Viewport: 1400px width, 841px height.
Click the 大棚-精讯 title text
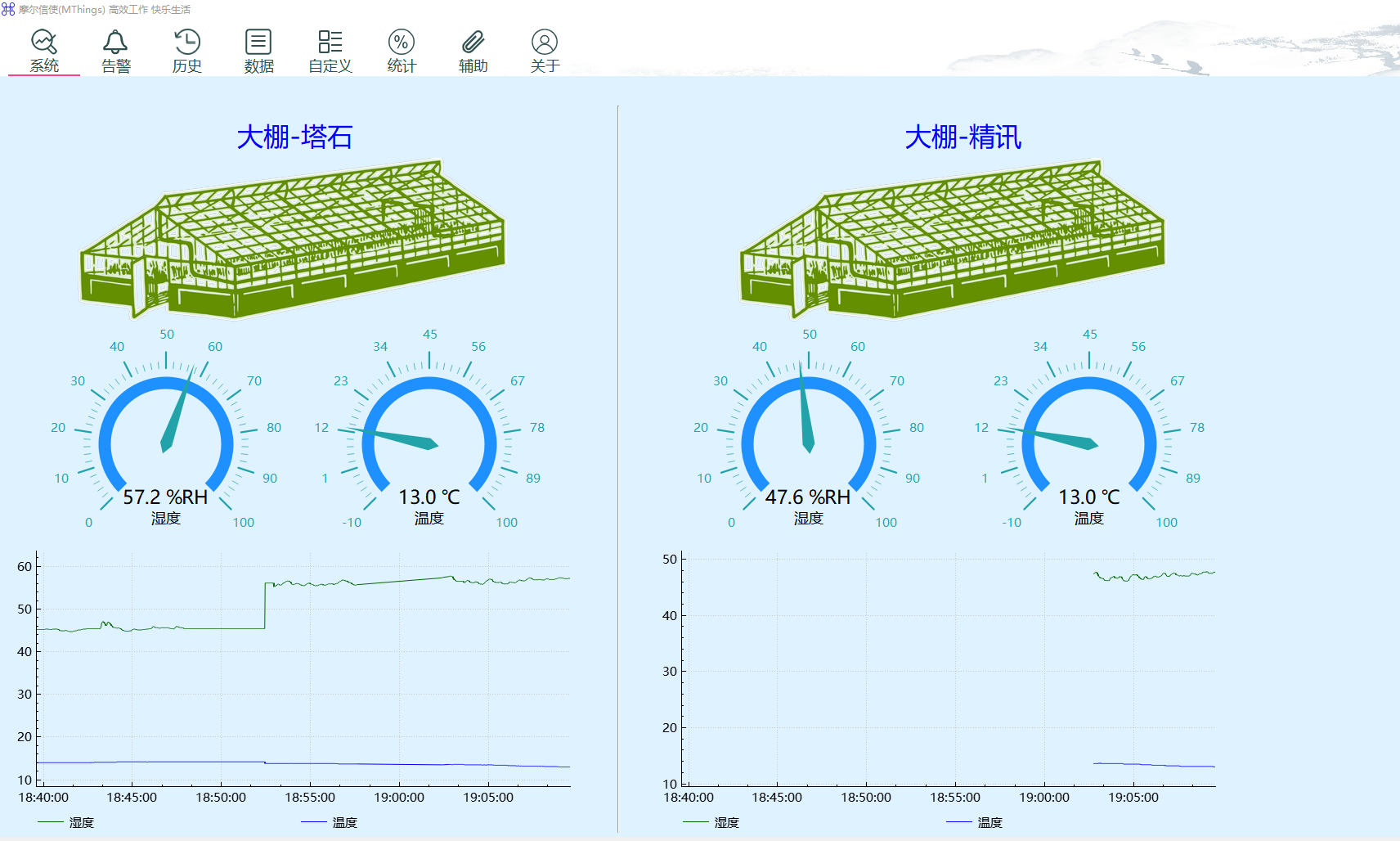coord(962,137)
